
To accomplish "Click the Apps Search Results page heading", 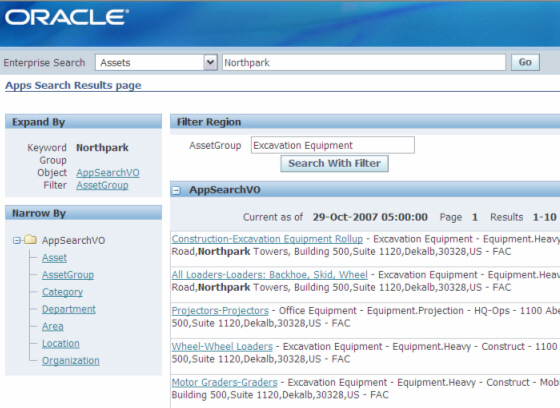I will [x=73, y=85].
